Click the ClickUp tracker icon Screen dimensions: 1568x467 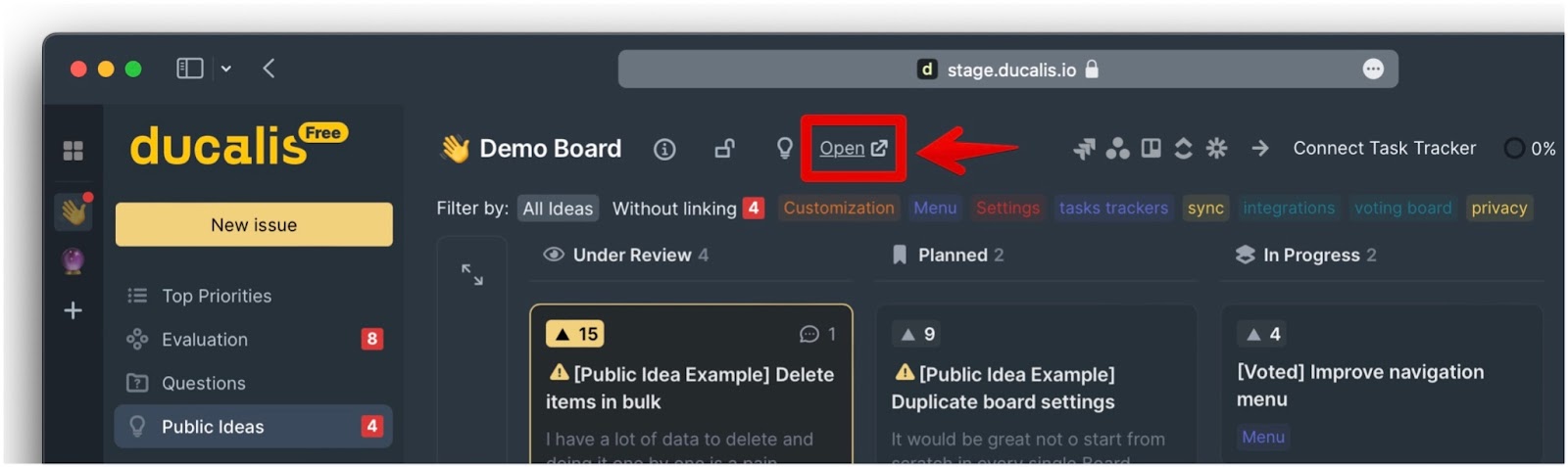[x=1184, y=148]
